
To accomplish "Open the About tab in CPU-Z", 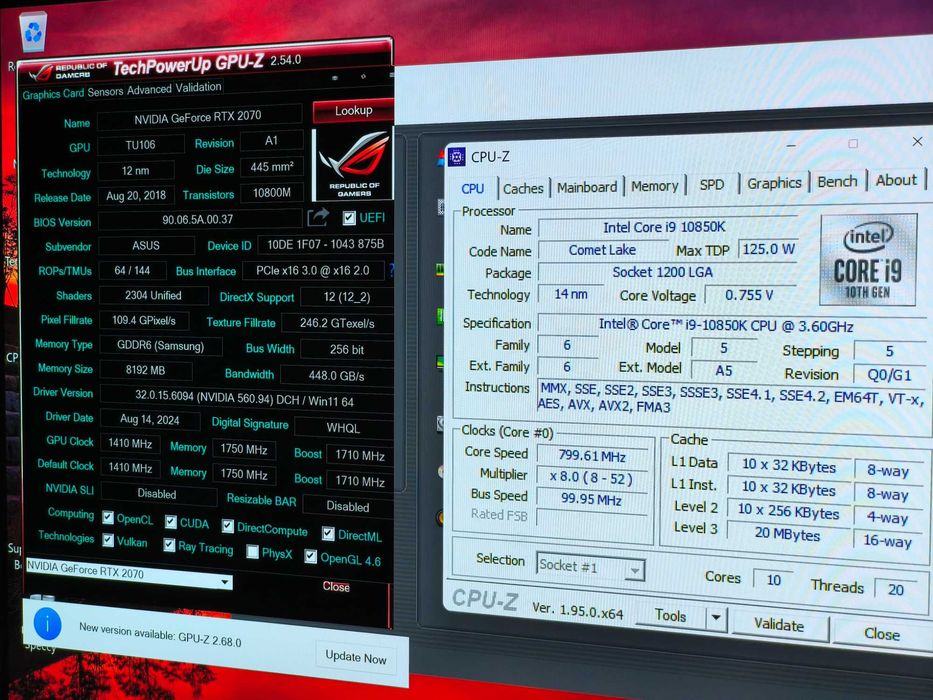I will (896, 180).
